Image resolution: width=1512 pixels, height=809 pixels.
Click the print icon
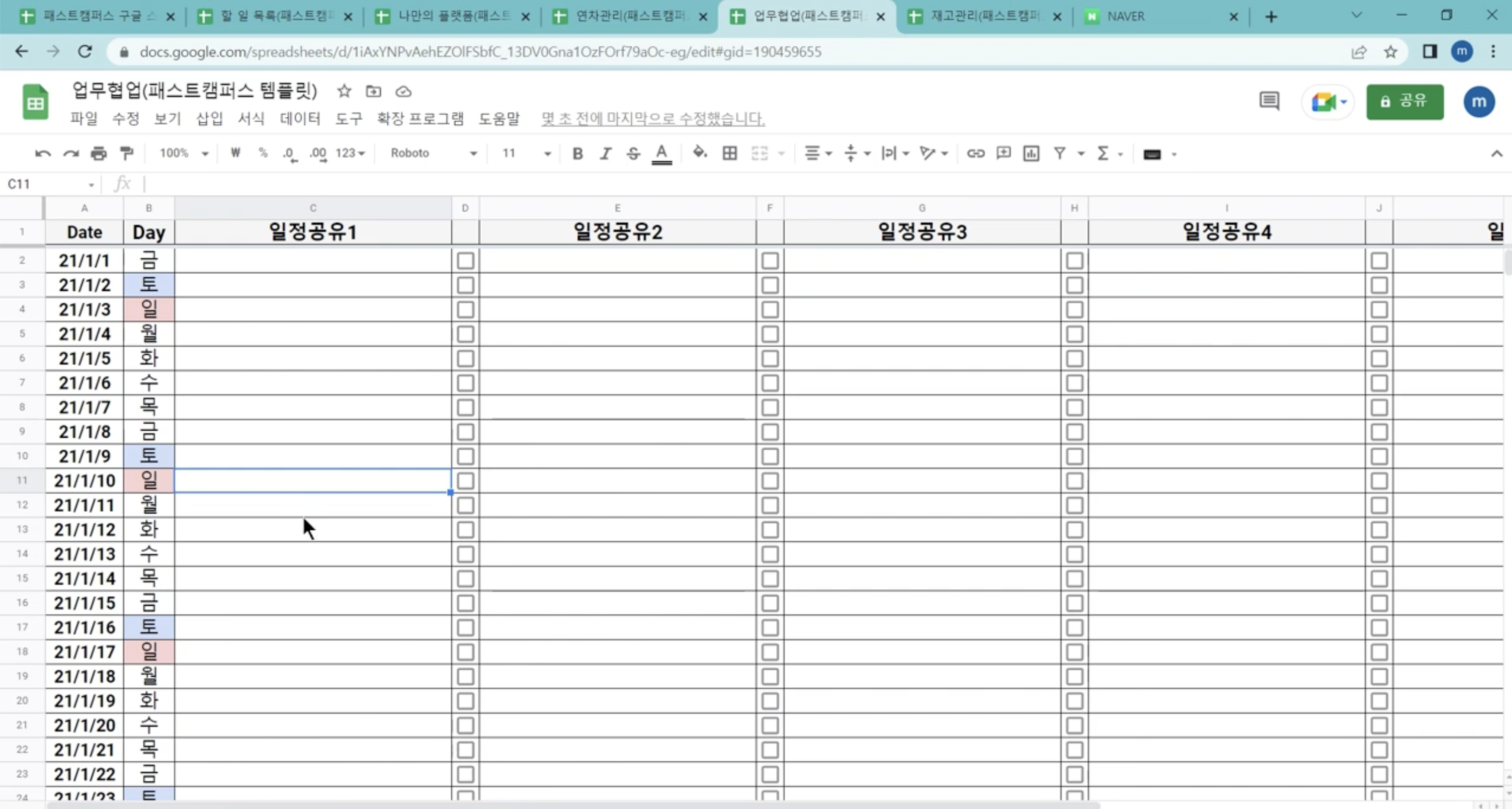[99, 153]
